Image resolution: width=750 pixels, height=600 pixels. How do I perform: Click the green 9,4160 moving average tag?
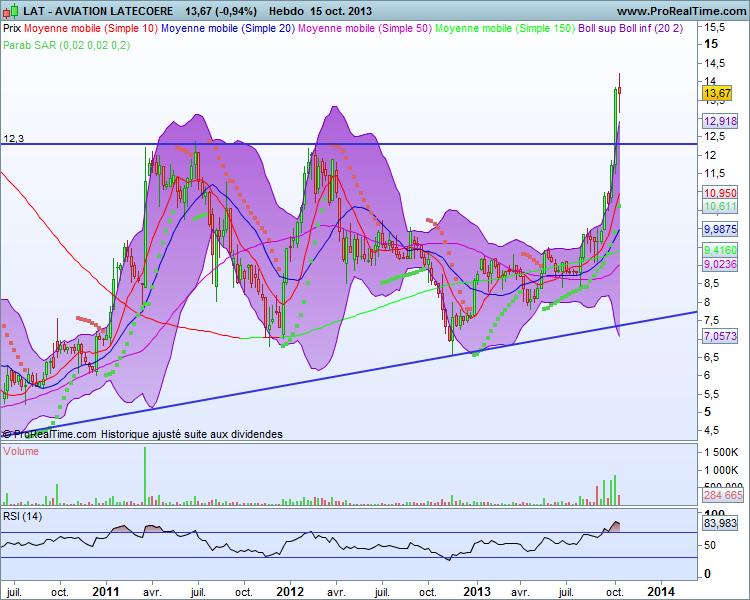pos(720,250)
